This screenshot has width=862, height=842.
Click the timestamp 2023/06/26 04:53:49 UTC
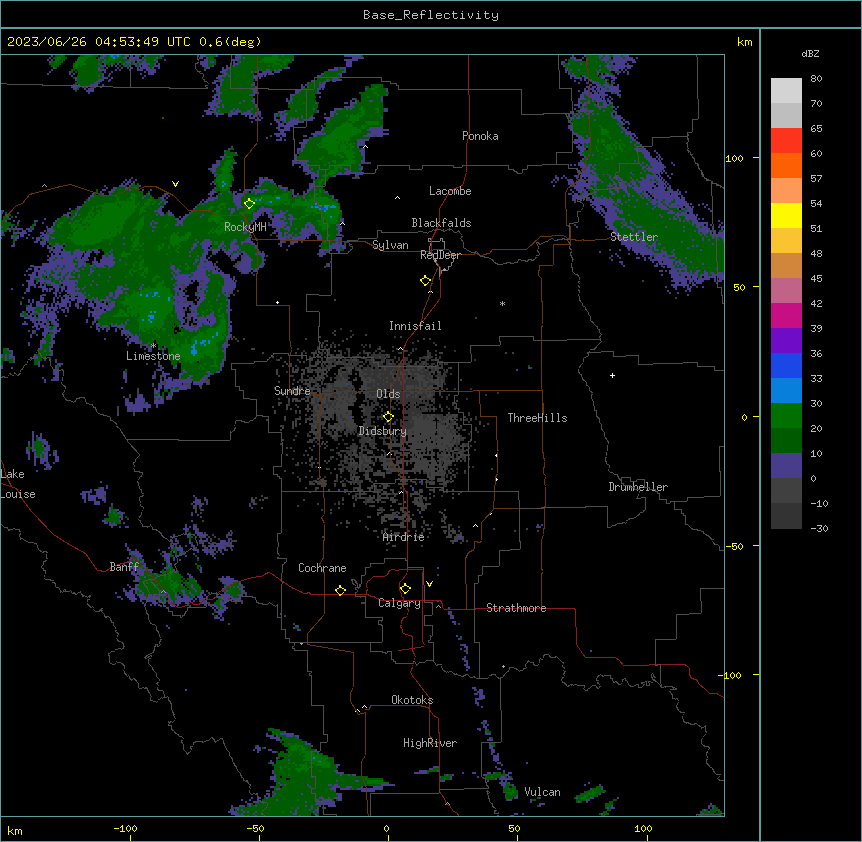click(98, 42)
